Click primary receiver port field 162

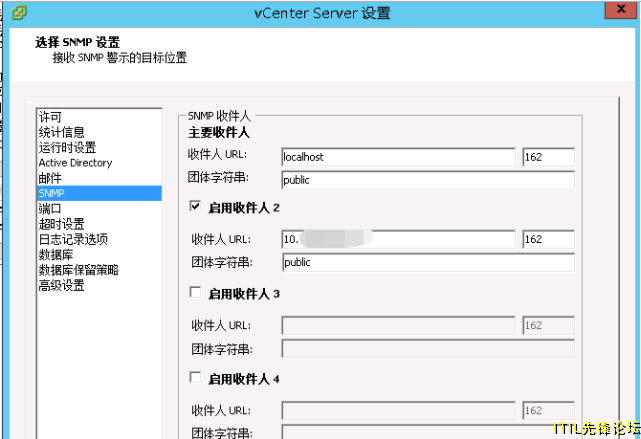(548, 157)
